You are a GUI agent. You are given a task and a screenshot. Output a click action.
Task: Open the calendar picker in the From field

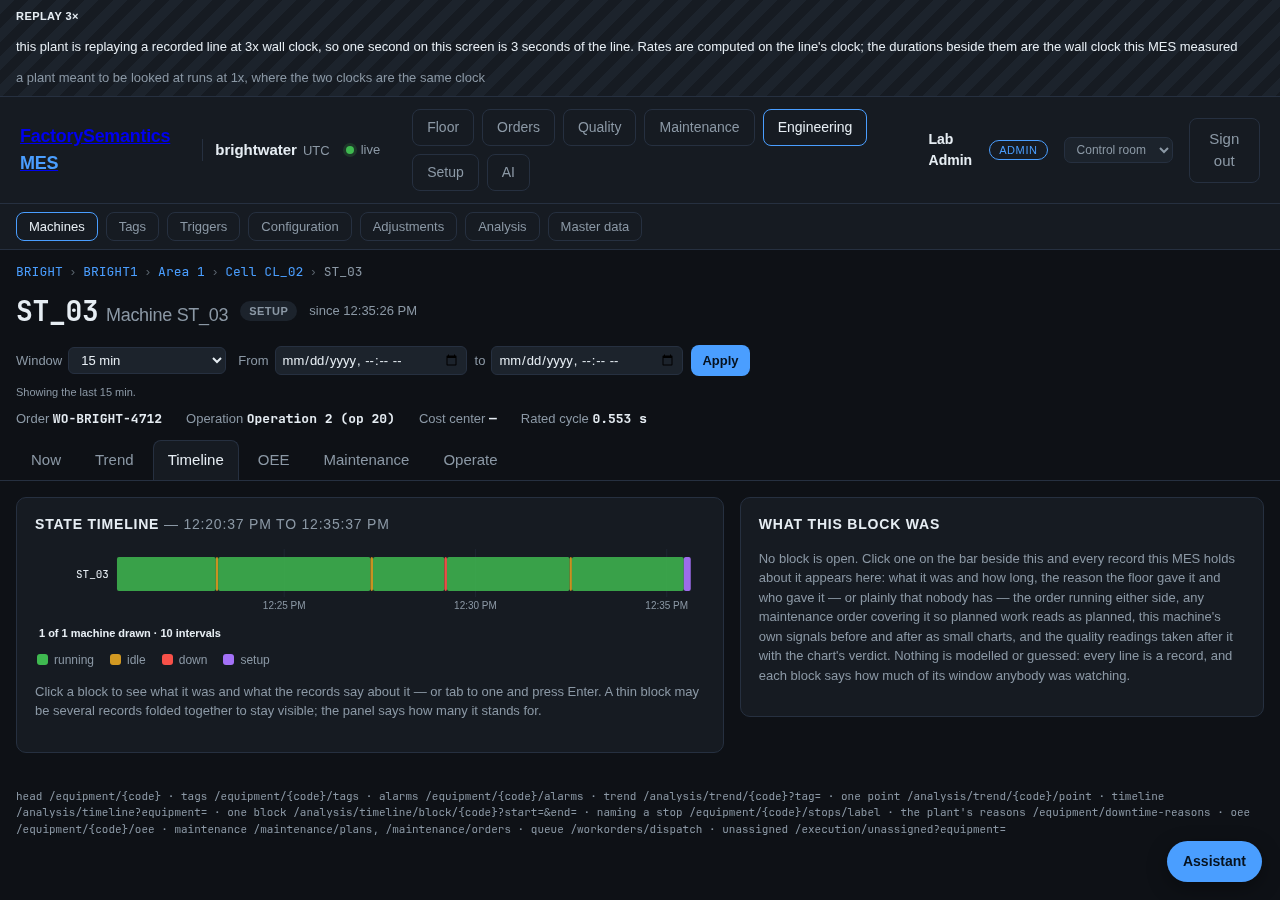[x=451, y=360]
